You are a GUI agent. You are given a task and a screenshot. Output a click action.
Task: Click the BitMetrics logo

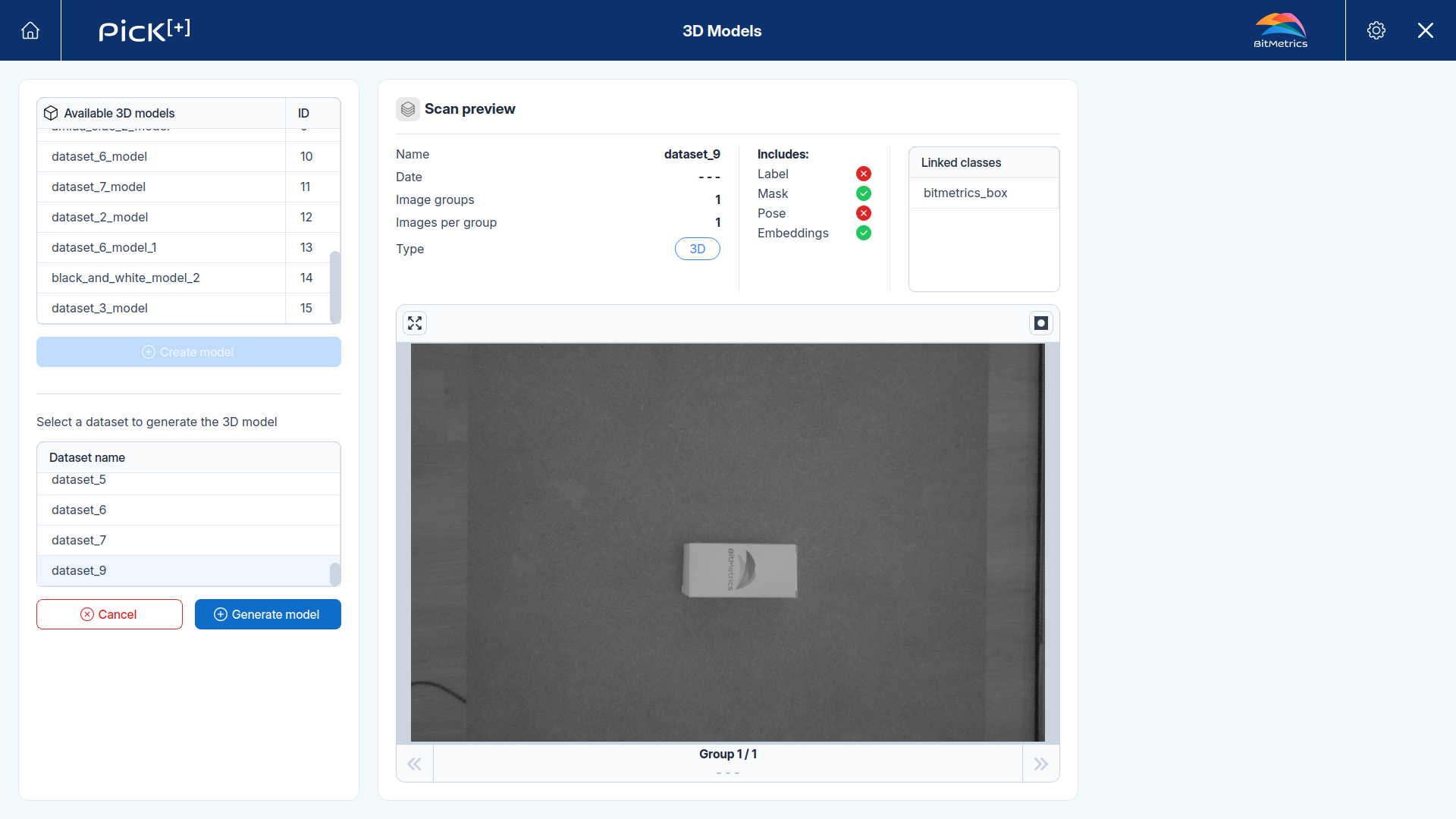(1281, 30)
